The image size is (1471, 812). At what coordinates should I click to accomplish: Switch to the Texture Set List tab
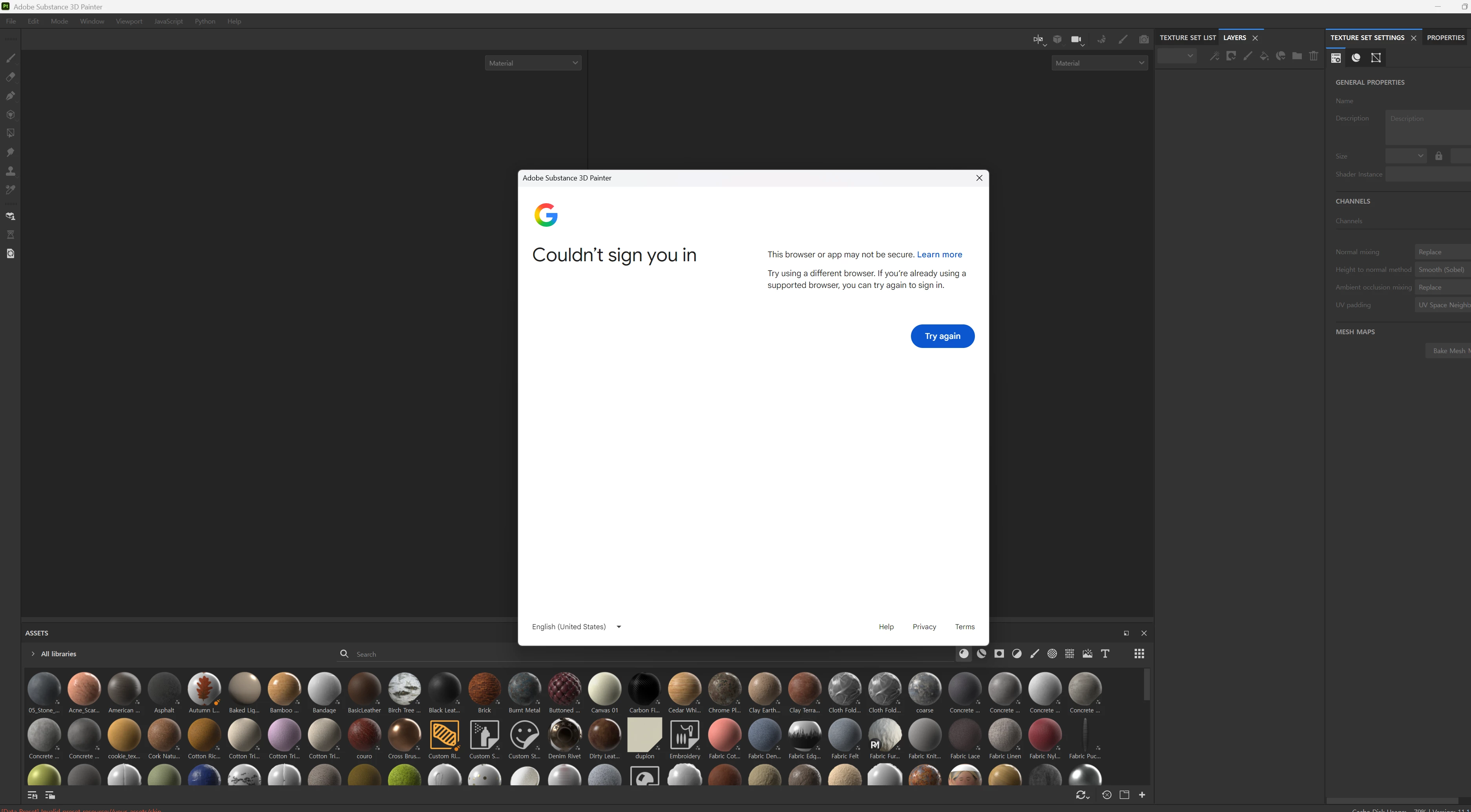pyautogui.click(x=1188, y=38)
